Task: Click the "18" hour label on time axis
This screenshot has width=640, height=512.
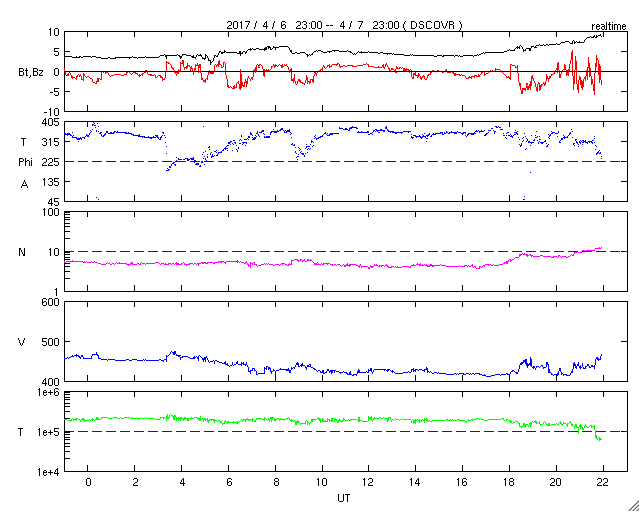Action: click(x=509, y=482)
